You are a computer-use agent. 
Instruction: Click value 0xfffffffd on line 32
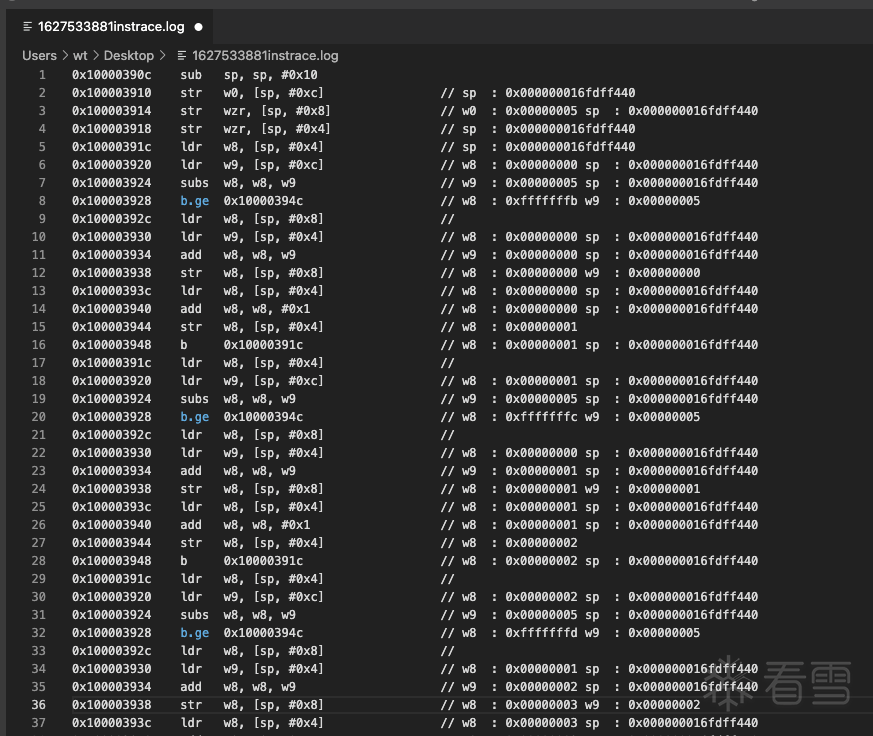pos(541,632)
